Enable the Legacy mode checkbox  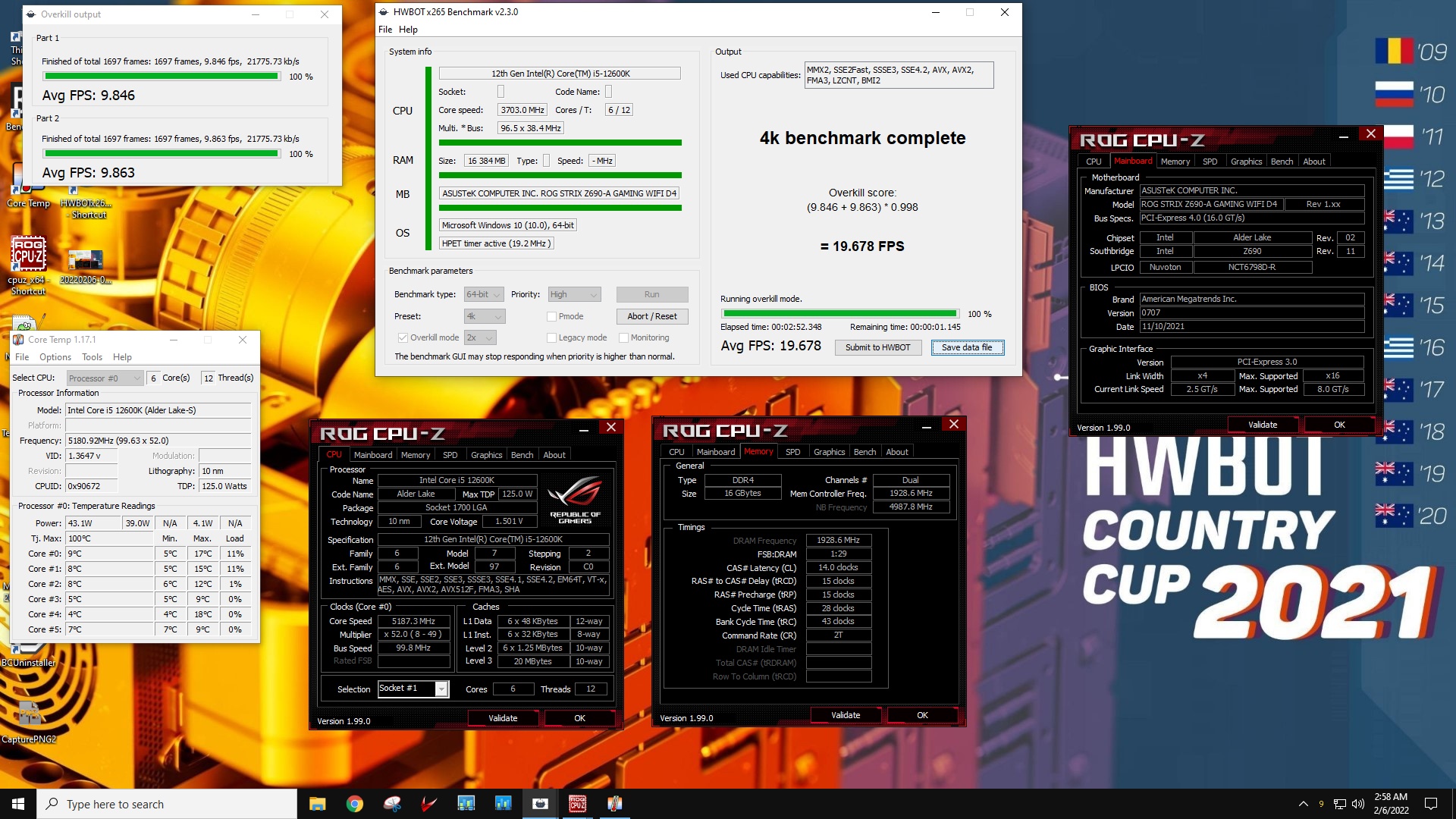coord(551,337)
